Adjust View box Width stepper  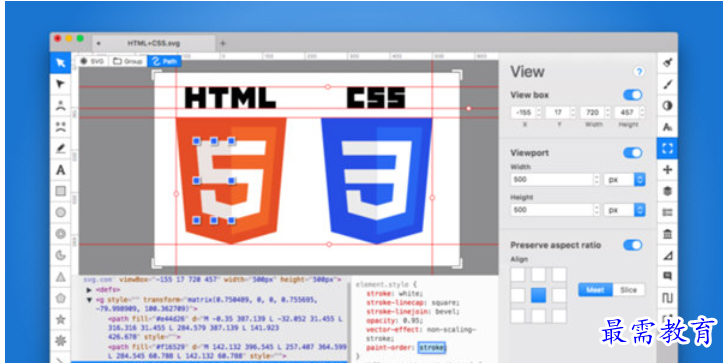point(608,112)
